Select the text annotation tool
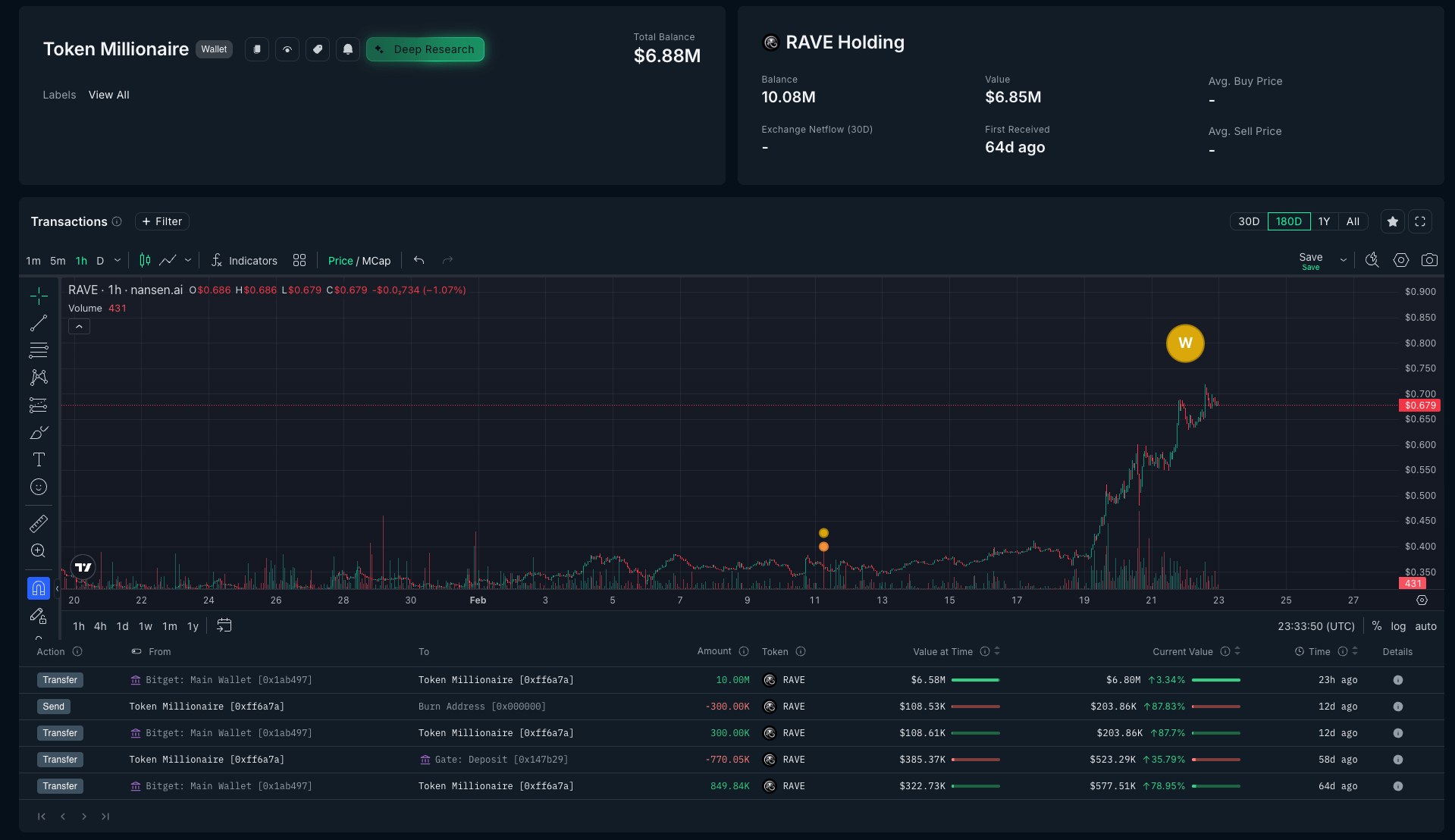 (39, 459)
